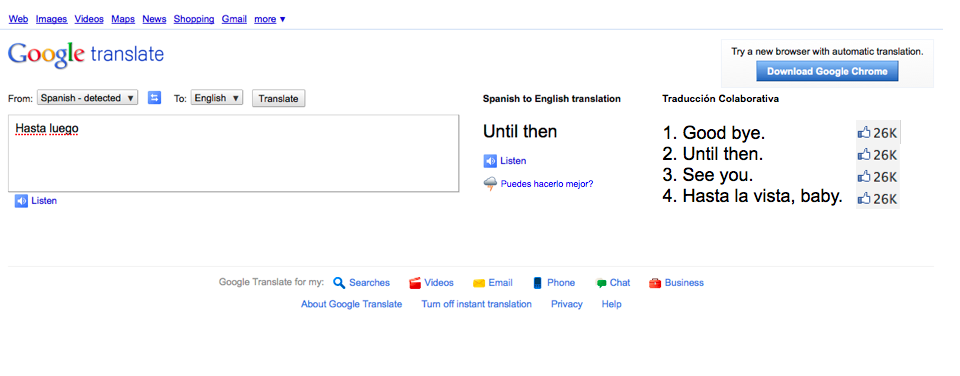The height and width of the screenshot is (376, 960).
Task: Expand the more menu in top bar
Action: (270, 19)
